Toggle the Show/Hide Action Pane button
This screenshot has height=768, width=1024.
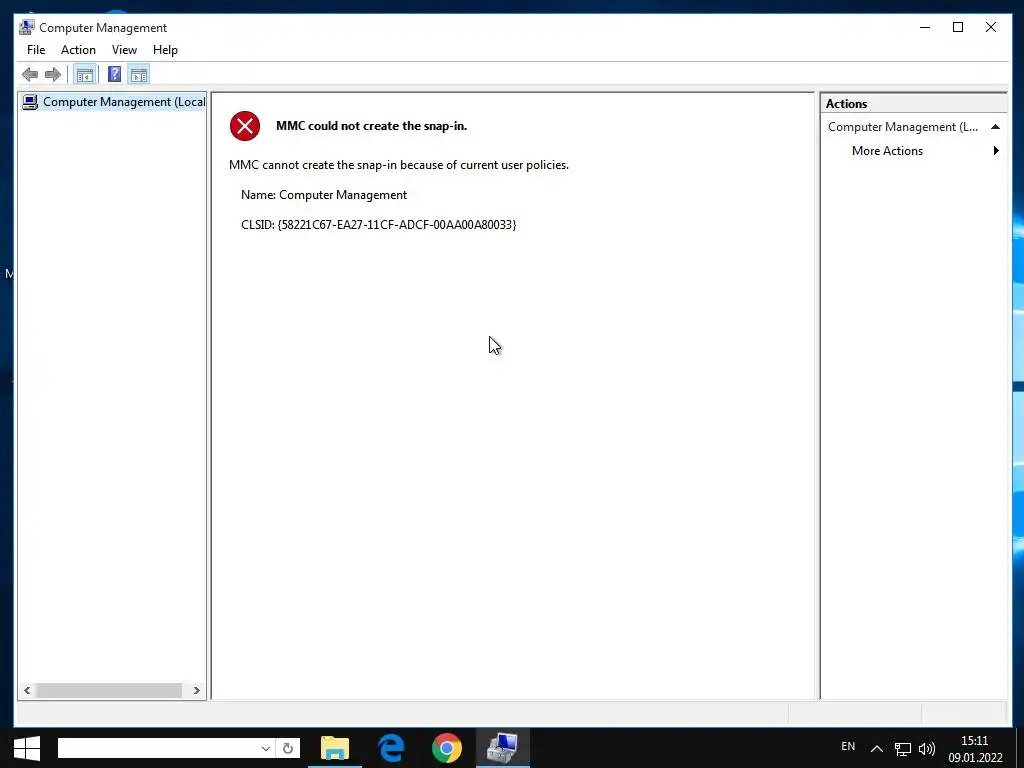point(138,74)
